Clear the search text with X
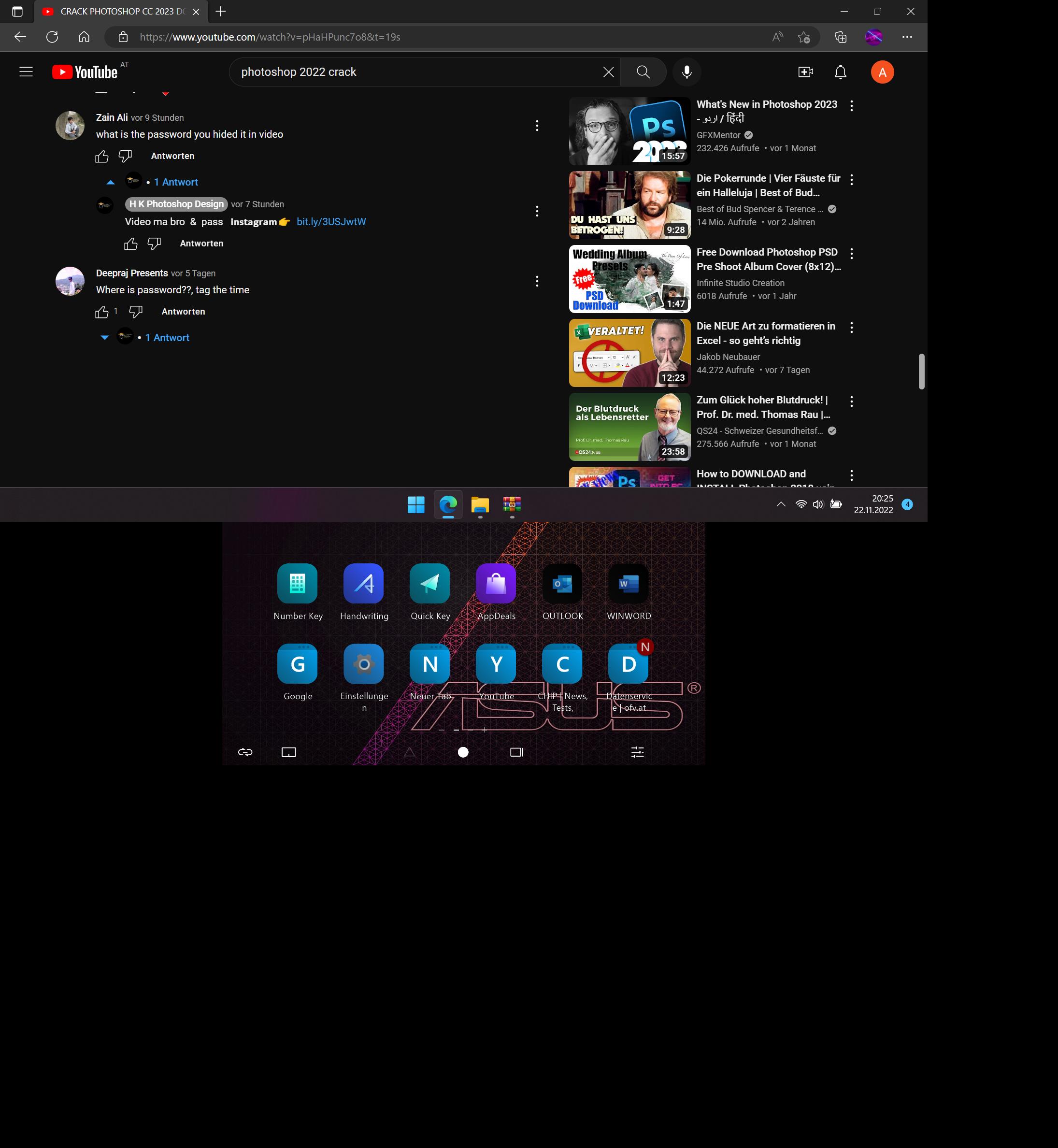The height and width of the screenshot is (1148, 1058). 608,72
